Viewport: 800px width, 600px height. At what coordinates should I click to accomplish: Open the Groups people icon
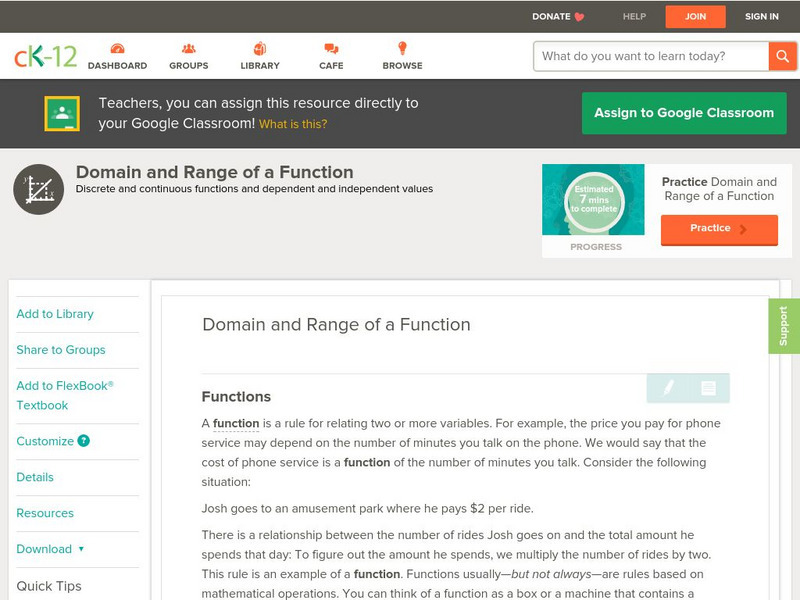tap(189, 48)
